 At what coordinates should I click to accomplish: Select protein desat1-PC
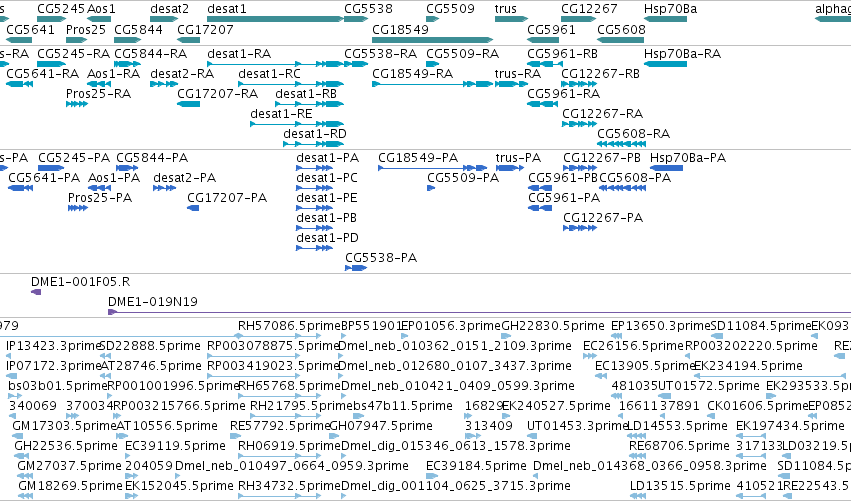[x=327, y=178]
